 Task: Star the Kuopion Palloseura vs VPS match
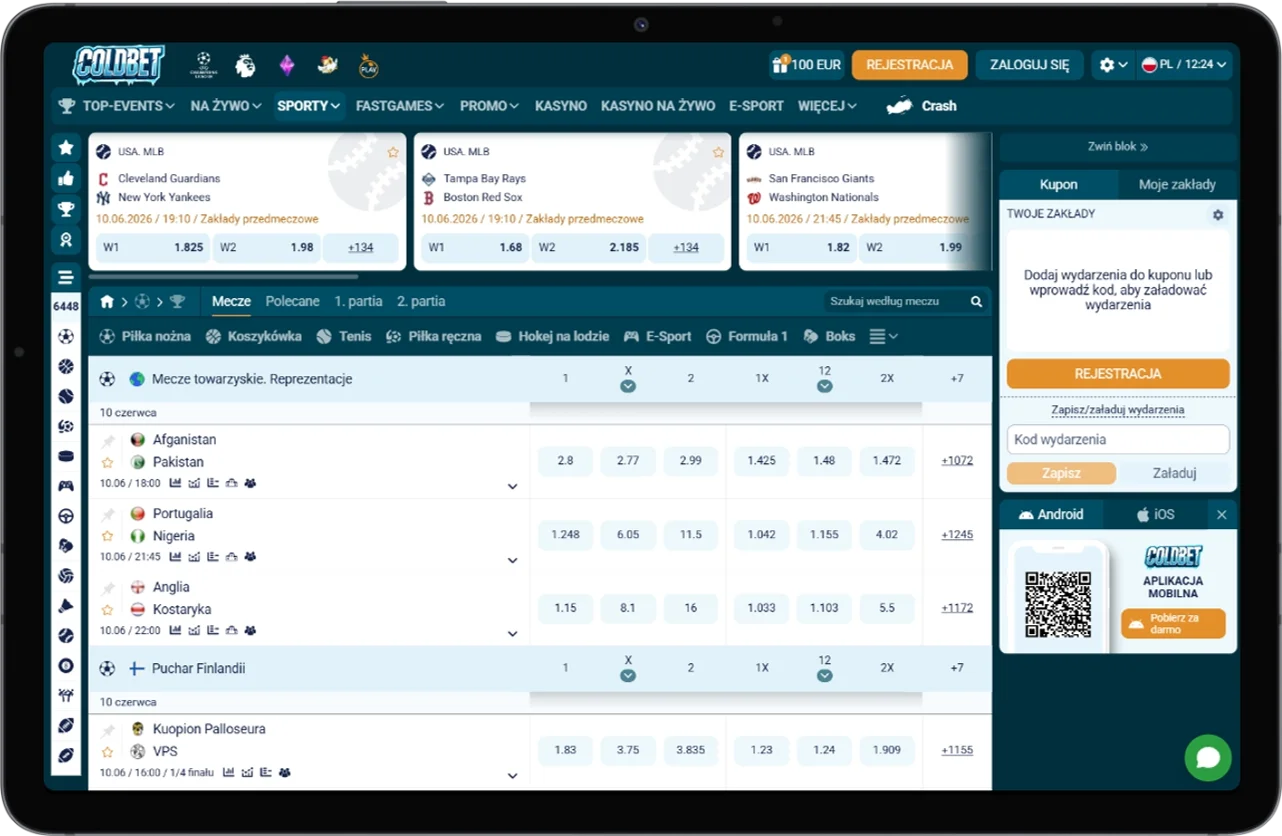(x=107, y=751)
